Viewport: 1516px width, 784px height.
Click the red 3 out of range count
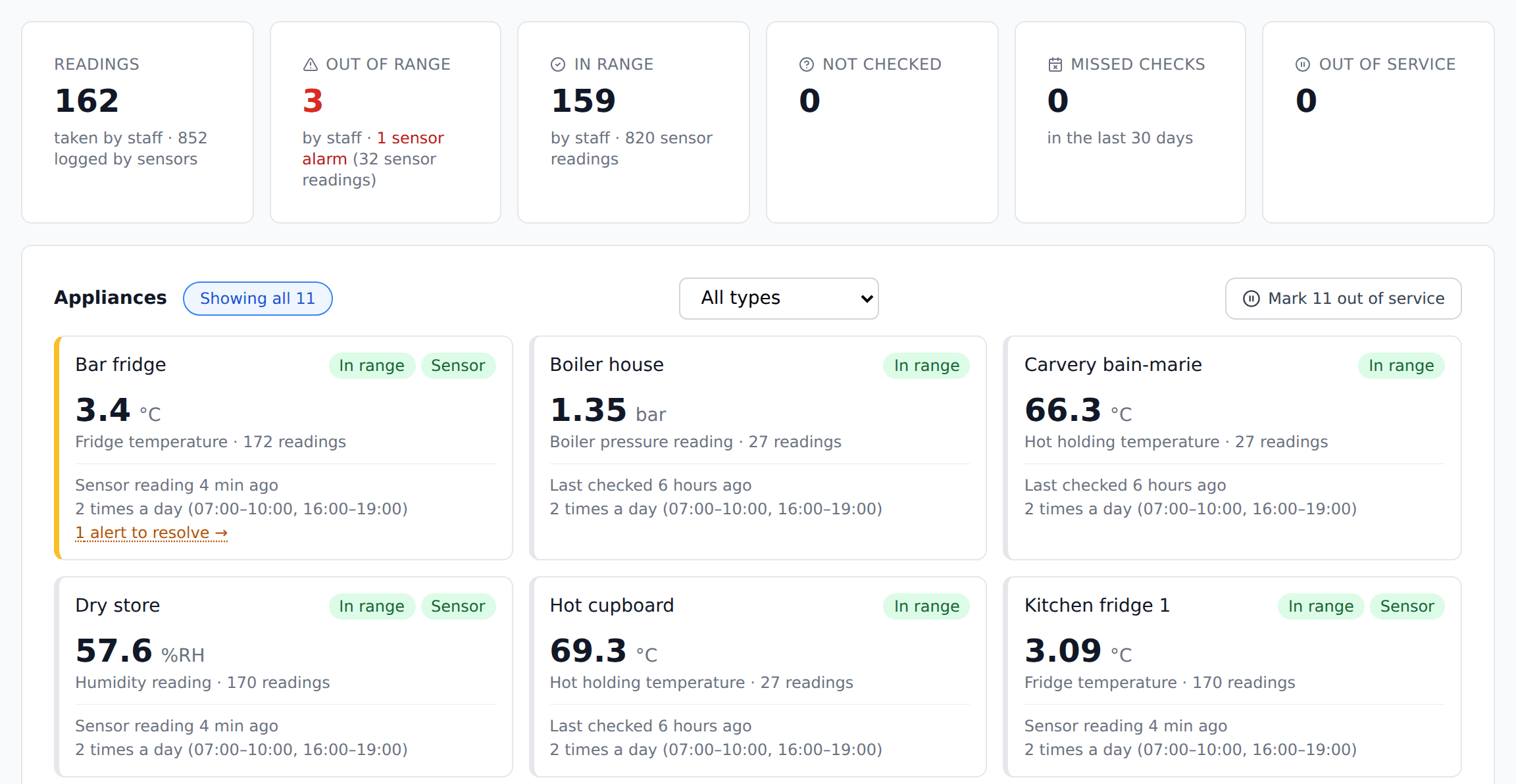pyautogui.click(x=313, y=101)
